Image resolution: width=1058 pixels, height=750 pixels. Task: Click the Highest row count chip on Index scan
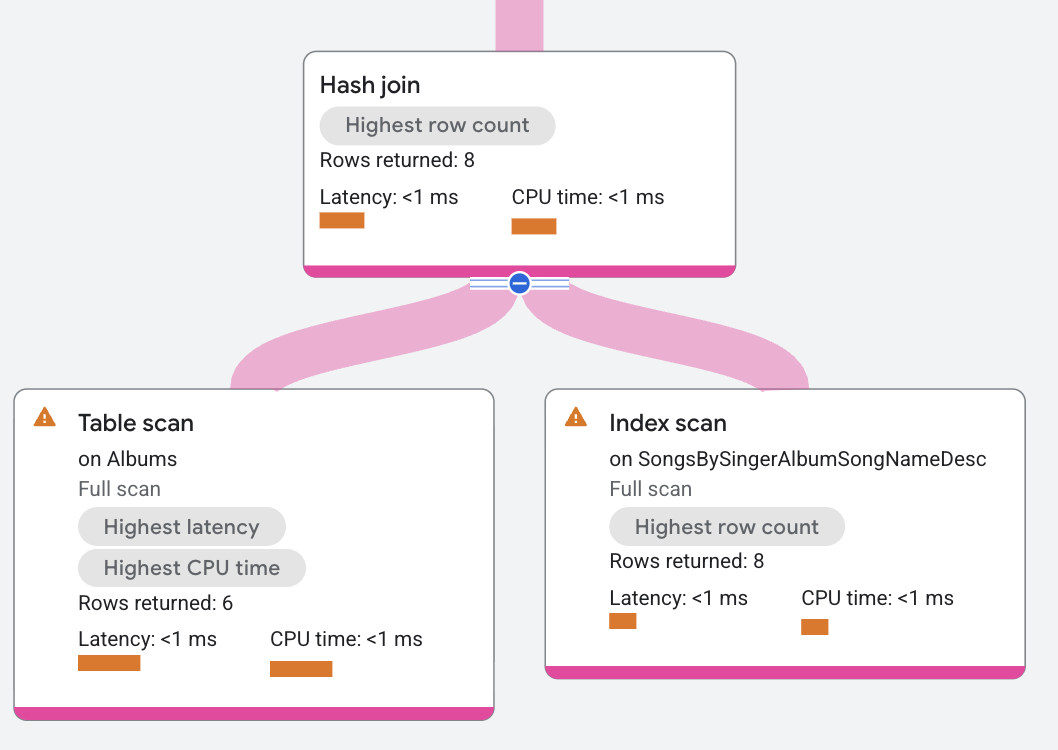pos(726,526)
